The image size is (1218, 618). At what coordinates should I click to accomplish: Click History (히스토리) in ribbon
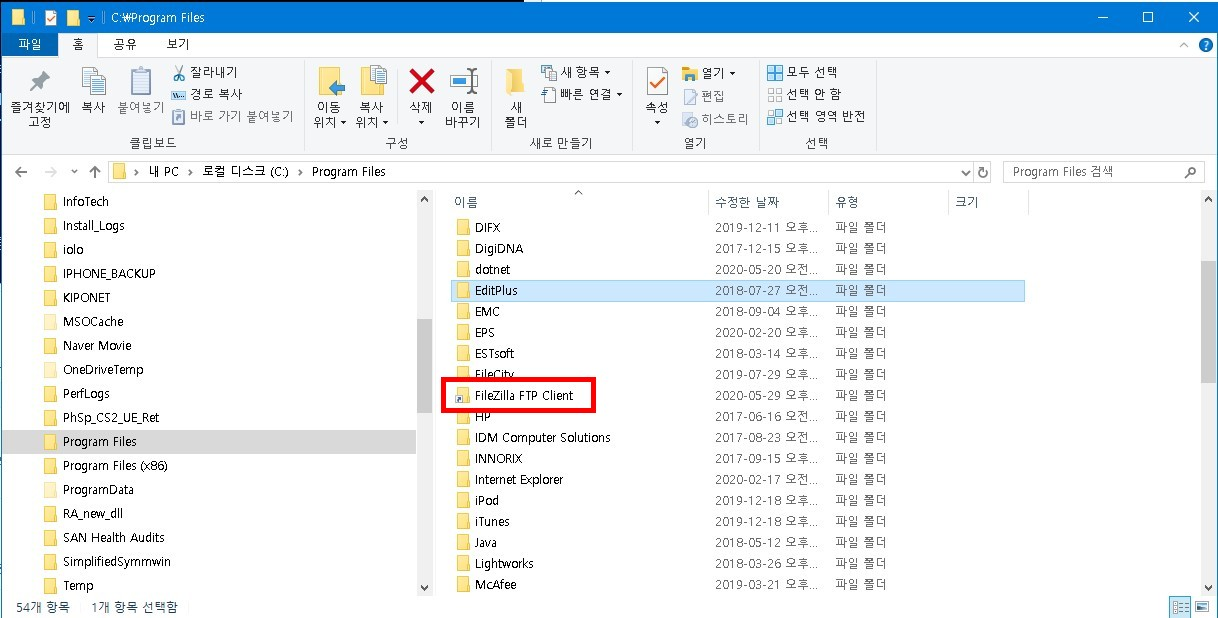pyautogui.click(x=715, y=118)
